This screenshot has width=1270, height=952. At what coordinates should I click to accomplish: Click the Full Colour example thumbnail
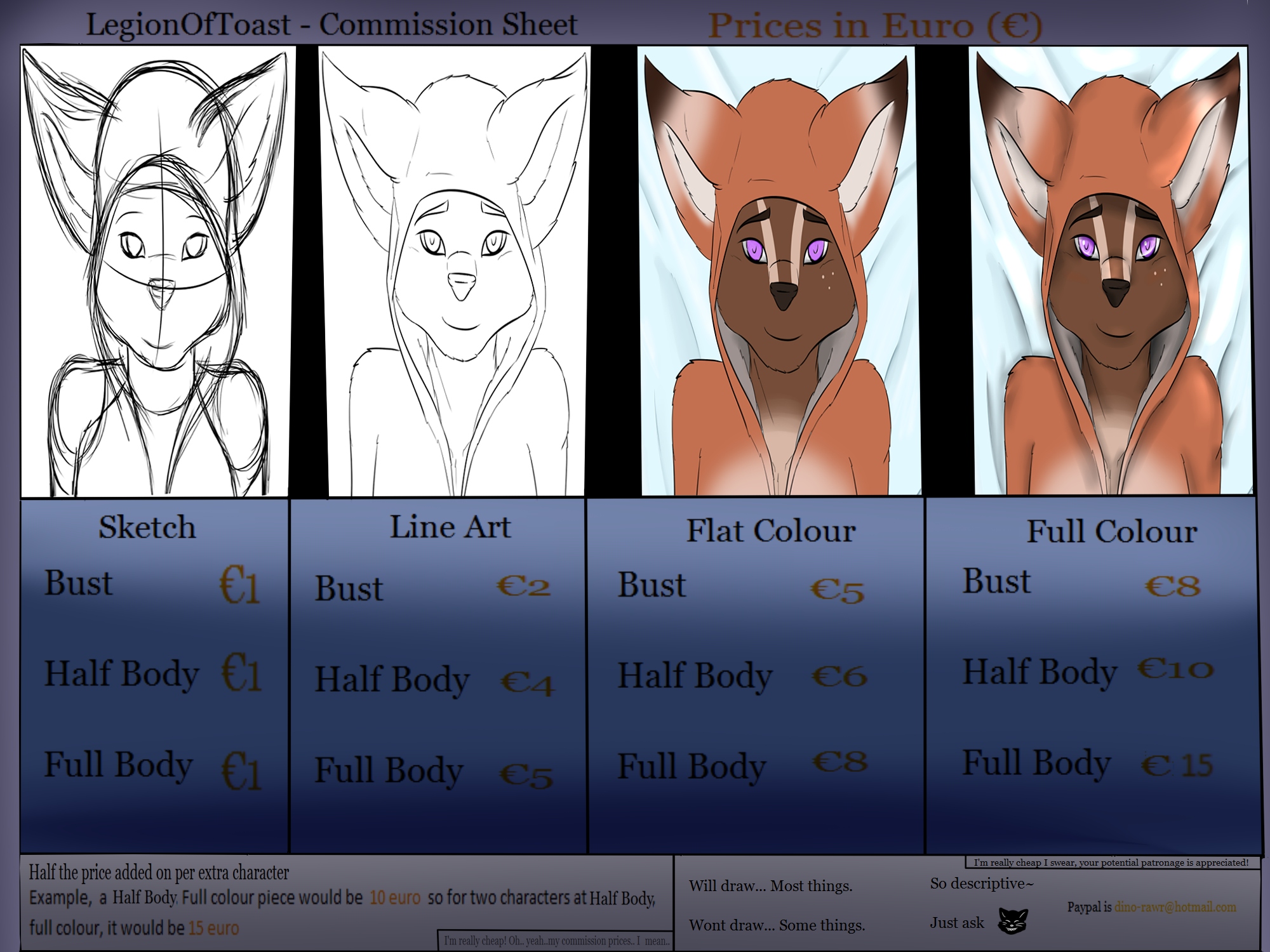[x=1111, y=272]
